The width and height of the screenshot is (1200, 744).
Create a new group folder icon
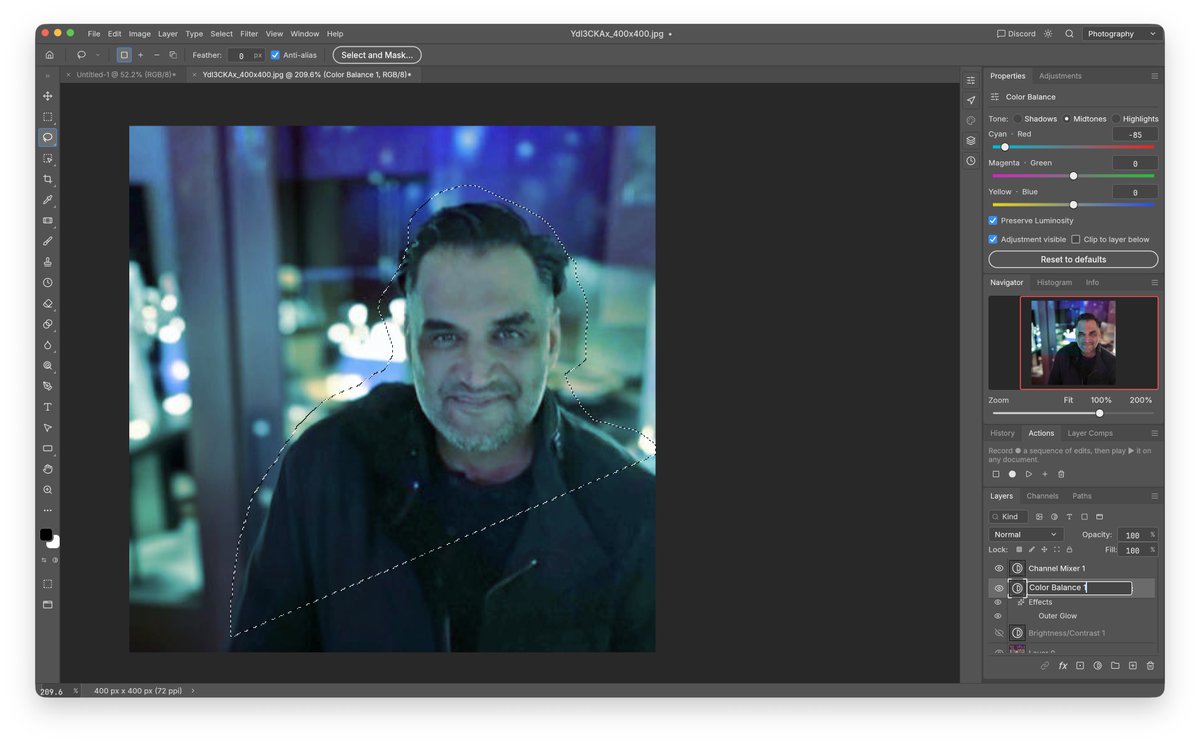(x=1115, y=665)
